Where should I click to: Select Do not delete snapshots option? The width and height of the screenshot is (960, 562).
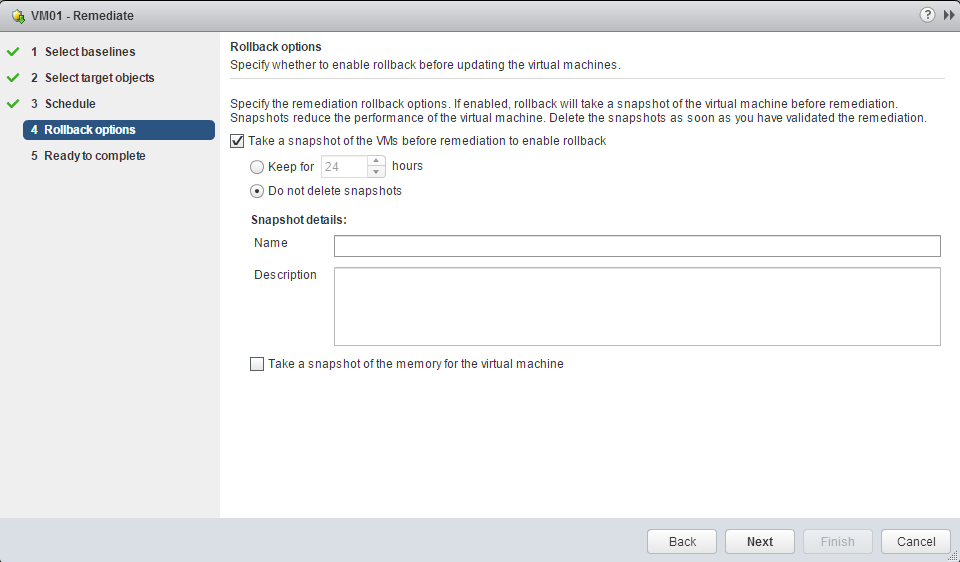257,191
